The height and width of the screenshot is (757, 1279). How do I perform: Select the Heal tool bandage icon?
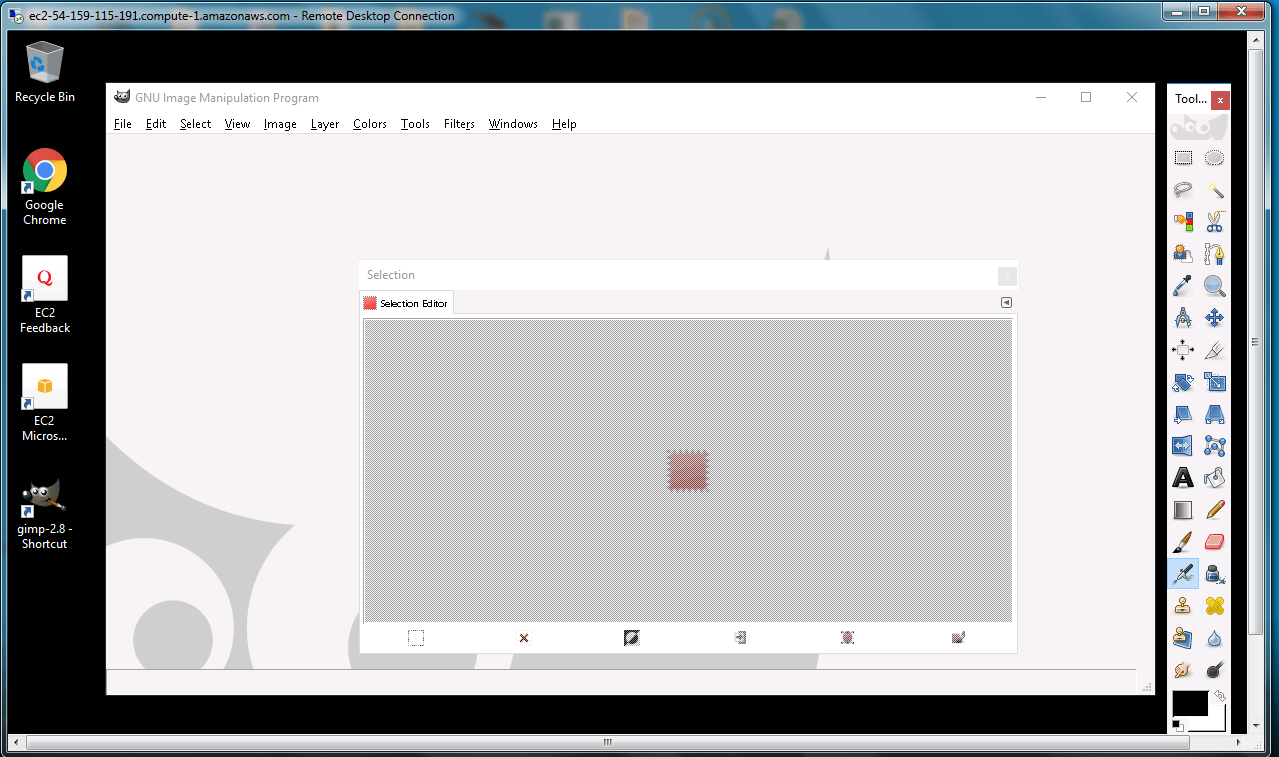[1215, 605]
